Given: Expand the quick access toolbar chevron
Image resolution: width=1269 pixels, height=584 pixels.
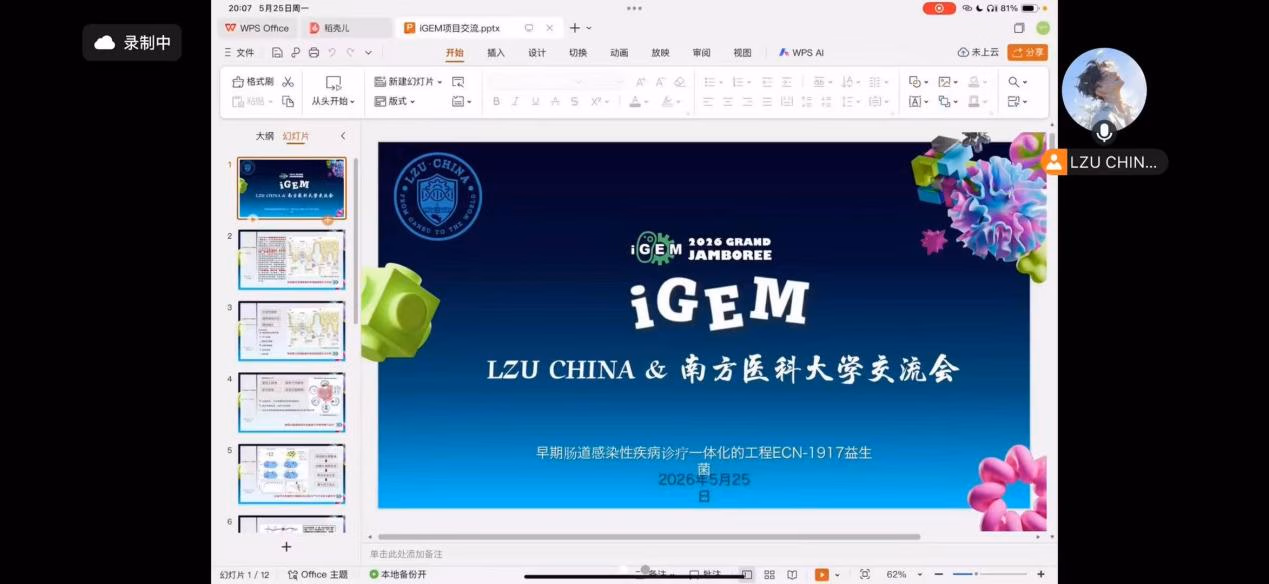Looking at the screenshot, I should 368,53.
